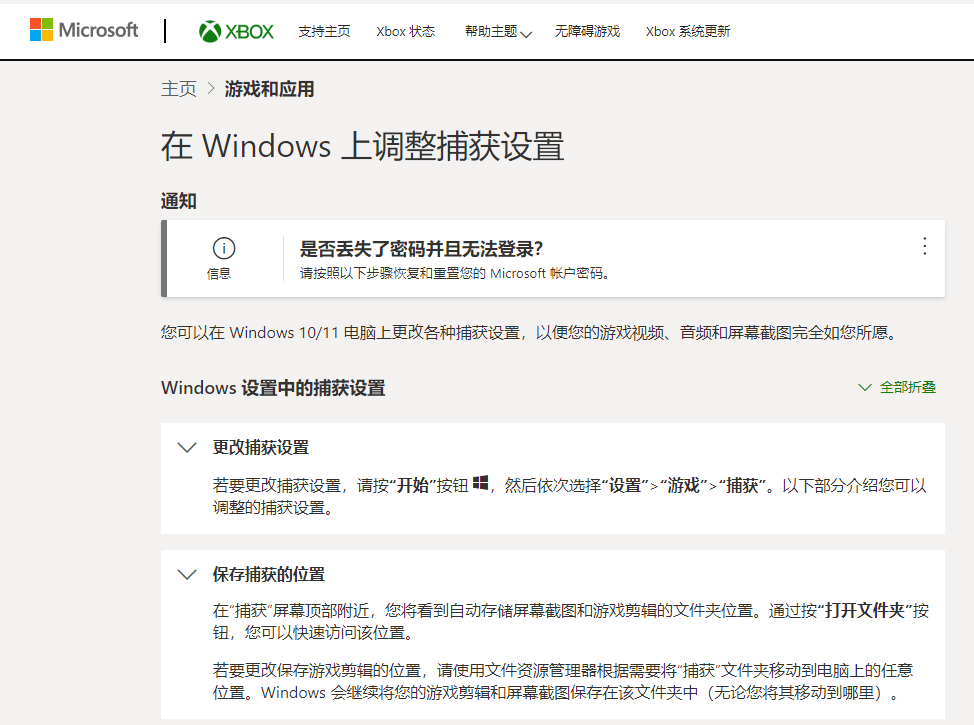This screenshot has height=725, width=974.
Task: Open the 无障碍游戏 nav link
Action: 587,31
